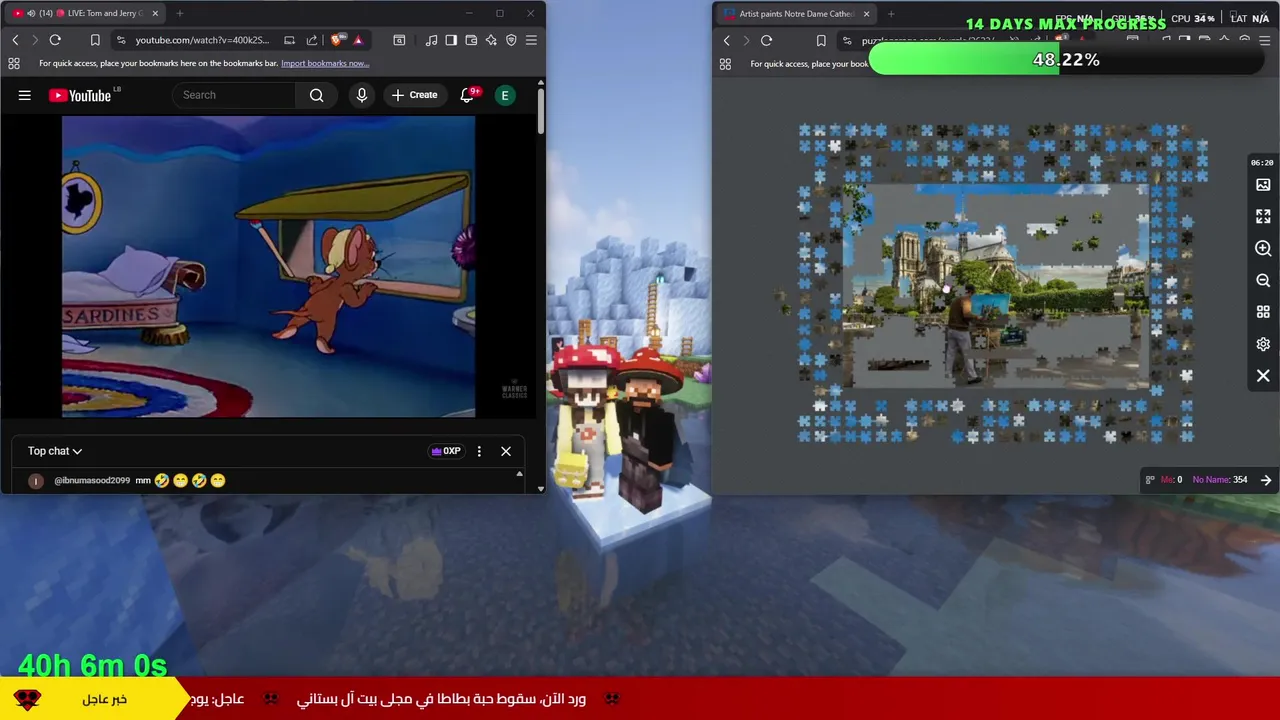
Task: Start voice search with microphone icon
Action: (362, 95)
